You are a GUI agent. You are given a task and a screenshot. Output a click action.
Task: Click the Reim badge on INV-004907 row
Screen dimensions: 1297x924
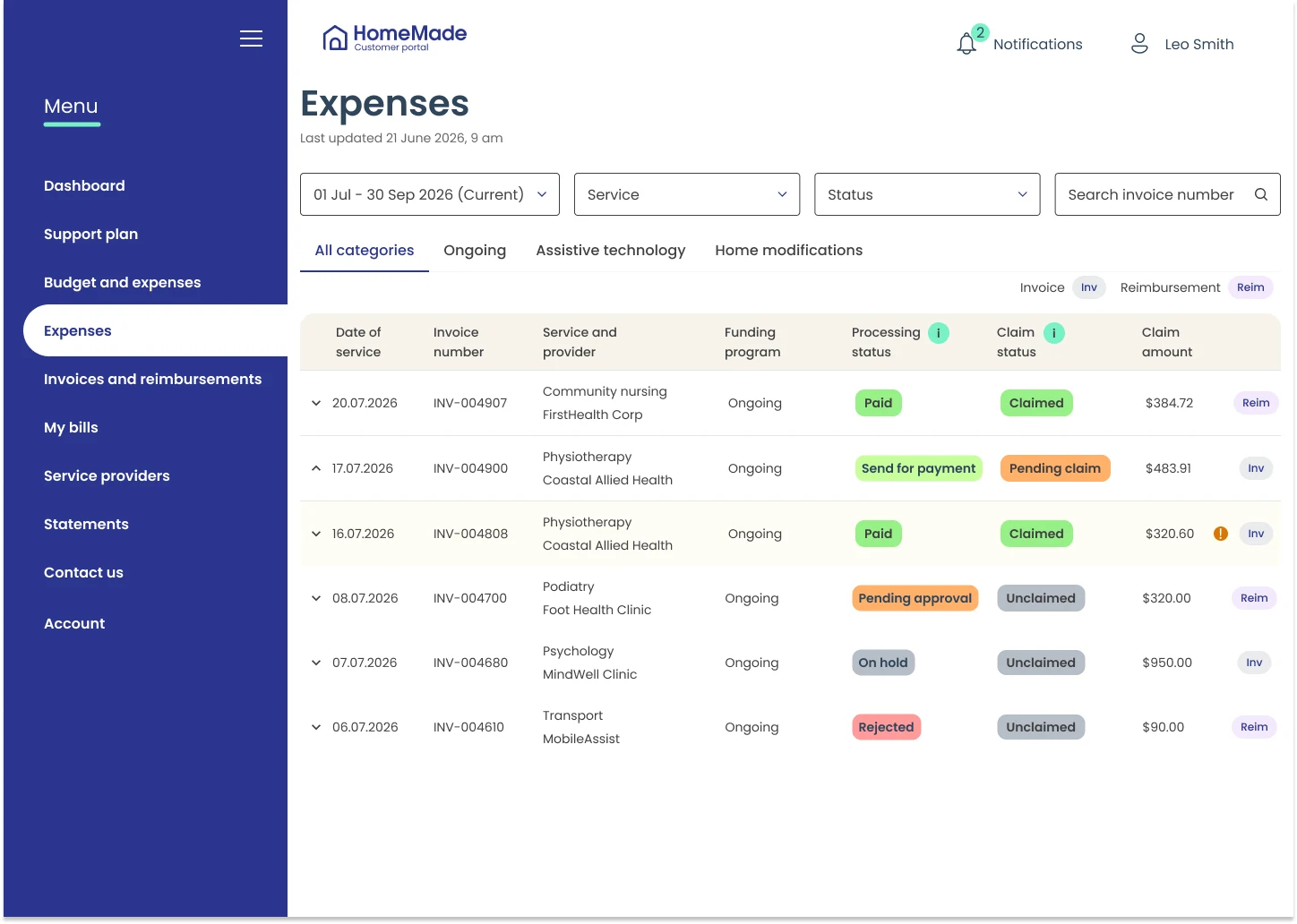1256,403
